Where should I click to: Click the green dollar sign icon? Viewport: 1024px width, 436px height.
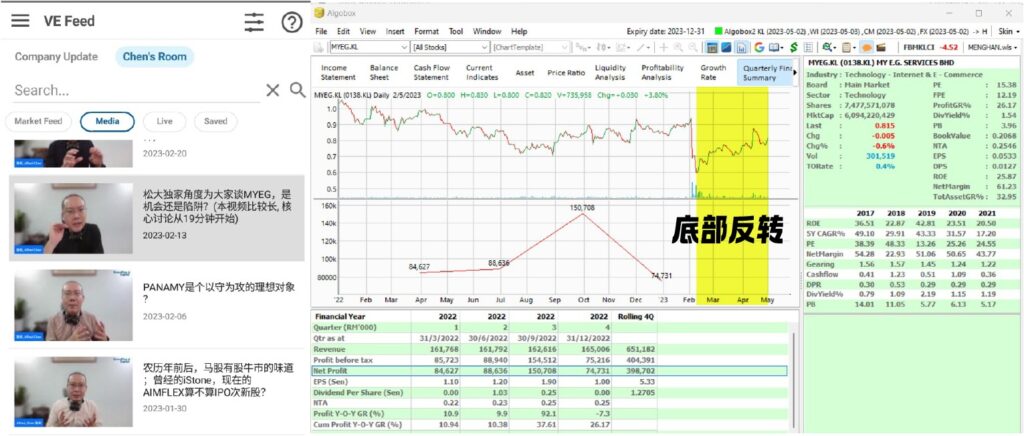pyautogui.click(x=793, y=48)
